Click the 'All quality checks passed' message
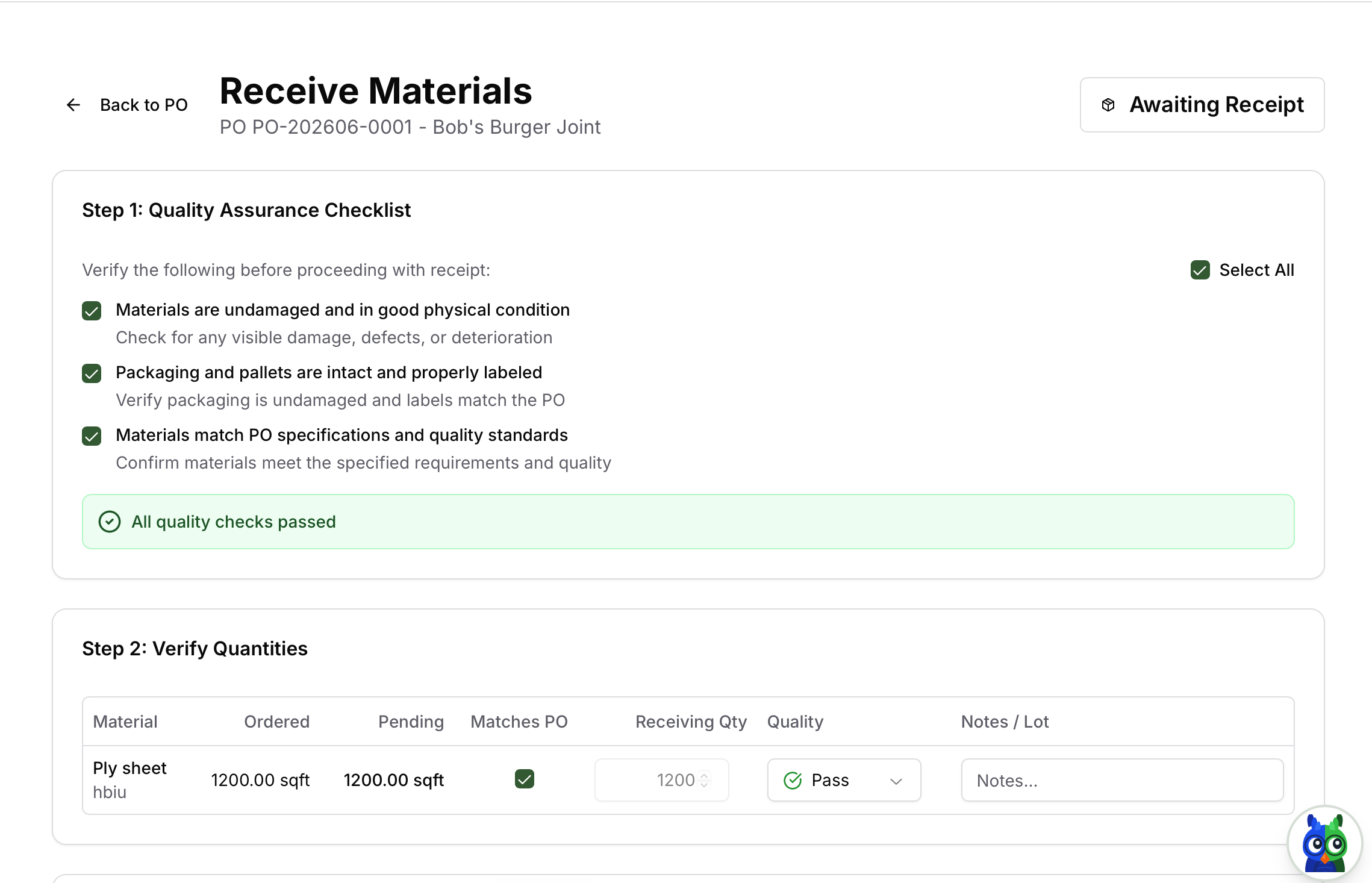 234,522
